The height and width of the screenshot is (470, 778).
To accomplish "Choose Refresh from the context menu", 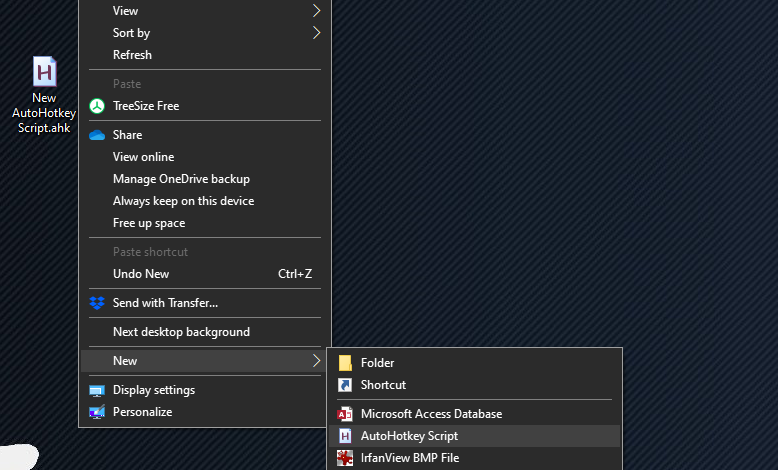I will click(205, 55).
